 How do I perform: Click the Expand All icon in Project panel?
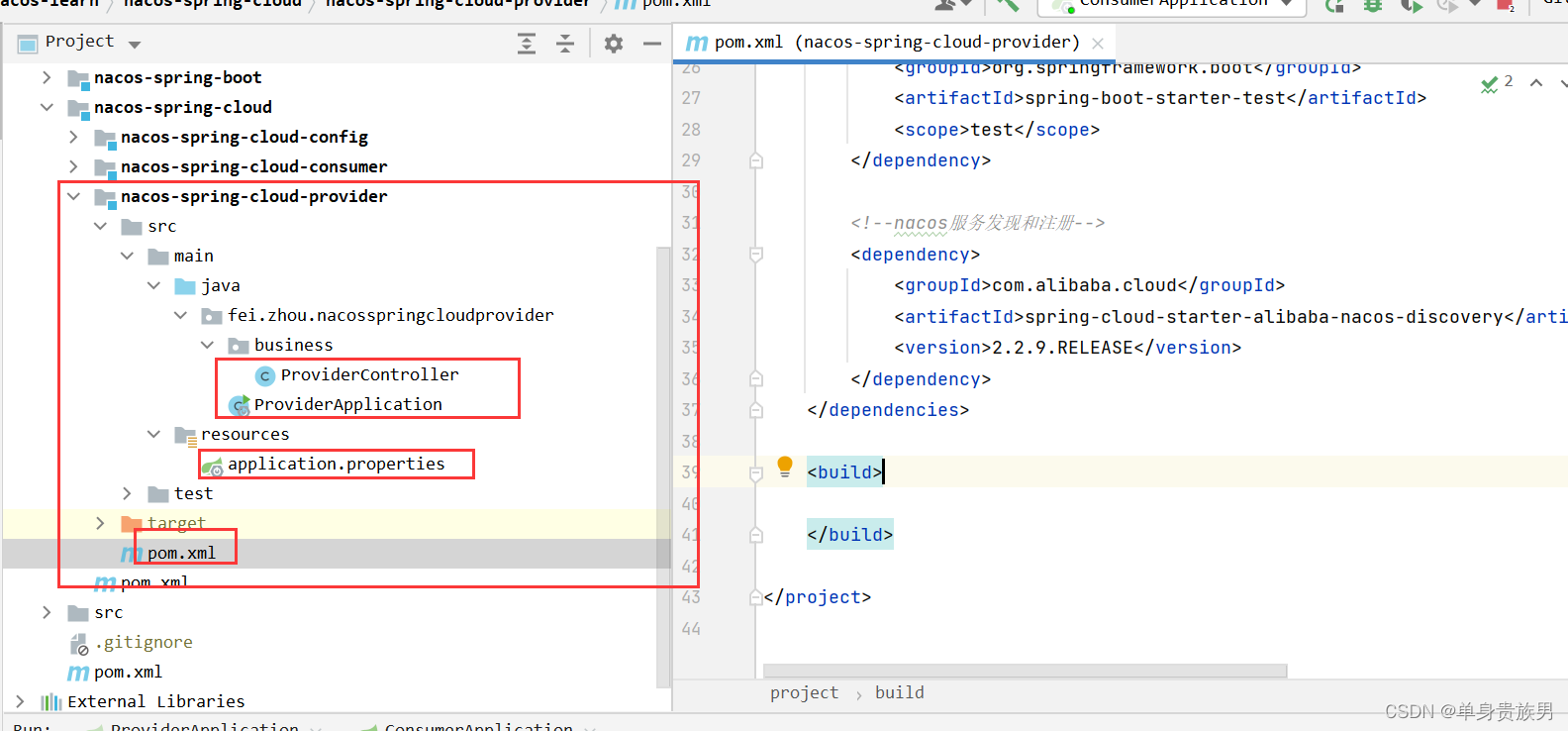click(x=527, y=43)
